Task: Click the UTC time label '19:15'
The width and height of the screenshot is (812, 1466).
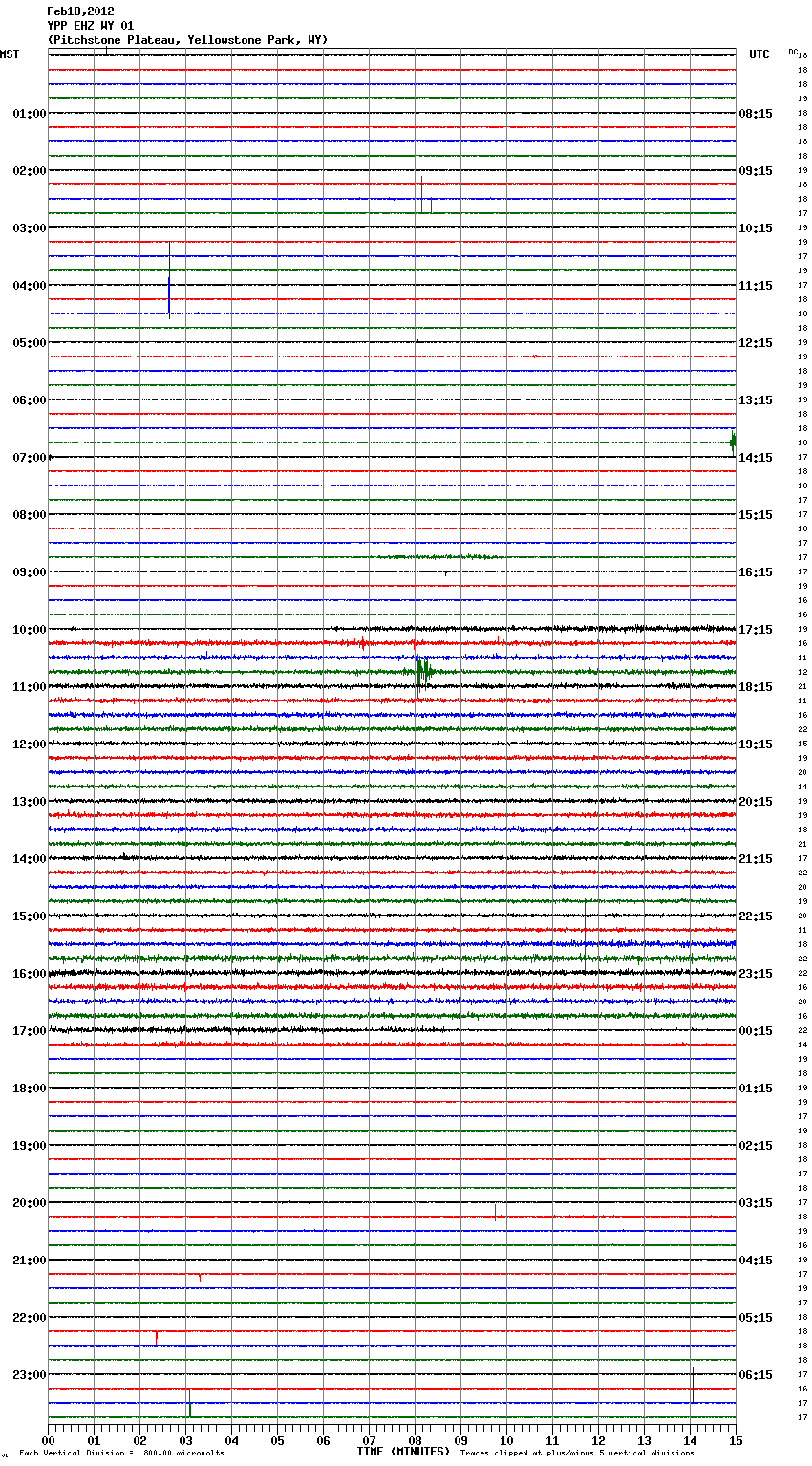Action: click(756, 744)
